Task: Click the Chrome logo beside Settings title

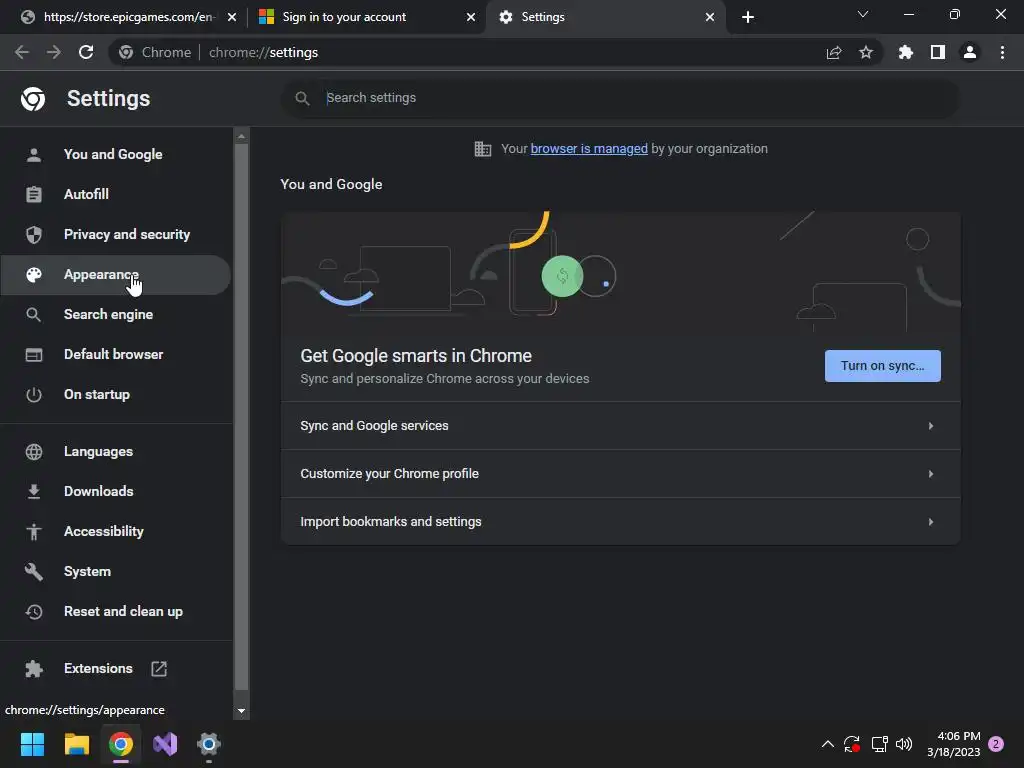Action: pos(33,99)
